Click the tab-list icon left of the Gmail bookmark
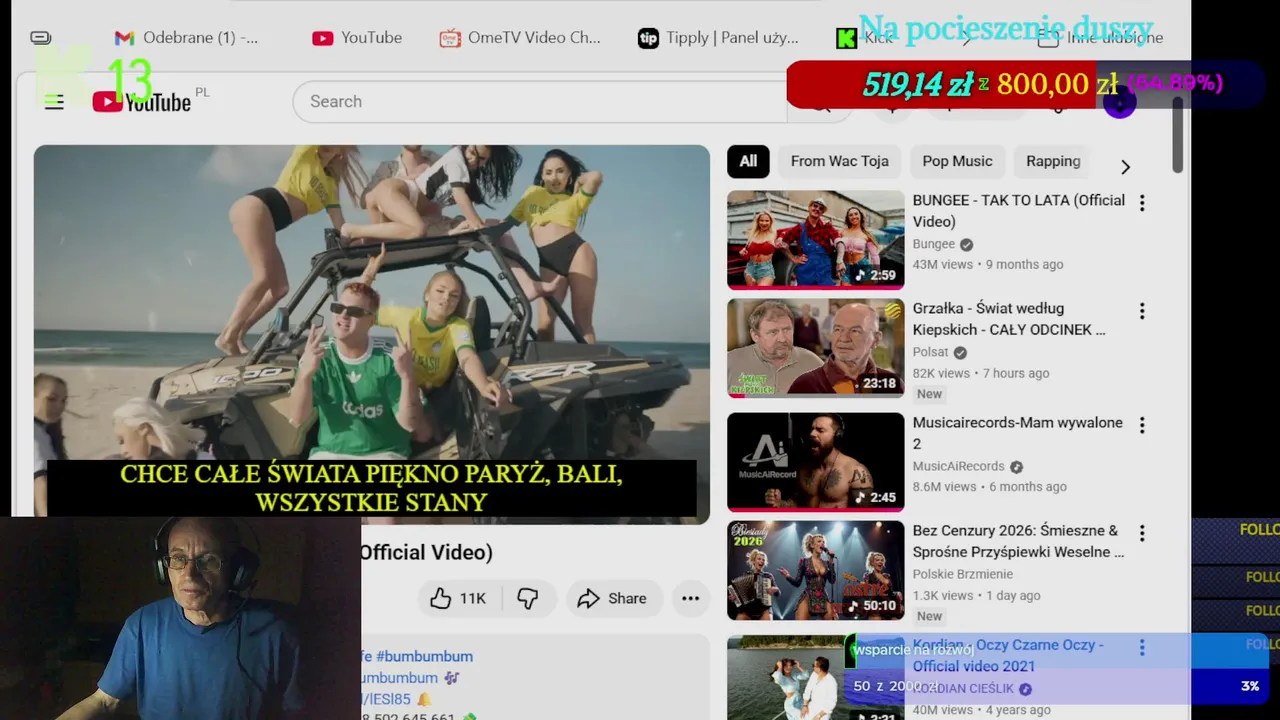Screen dimensions: 1280x720 pyautogui.click(x=41, y=38)
